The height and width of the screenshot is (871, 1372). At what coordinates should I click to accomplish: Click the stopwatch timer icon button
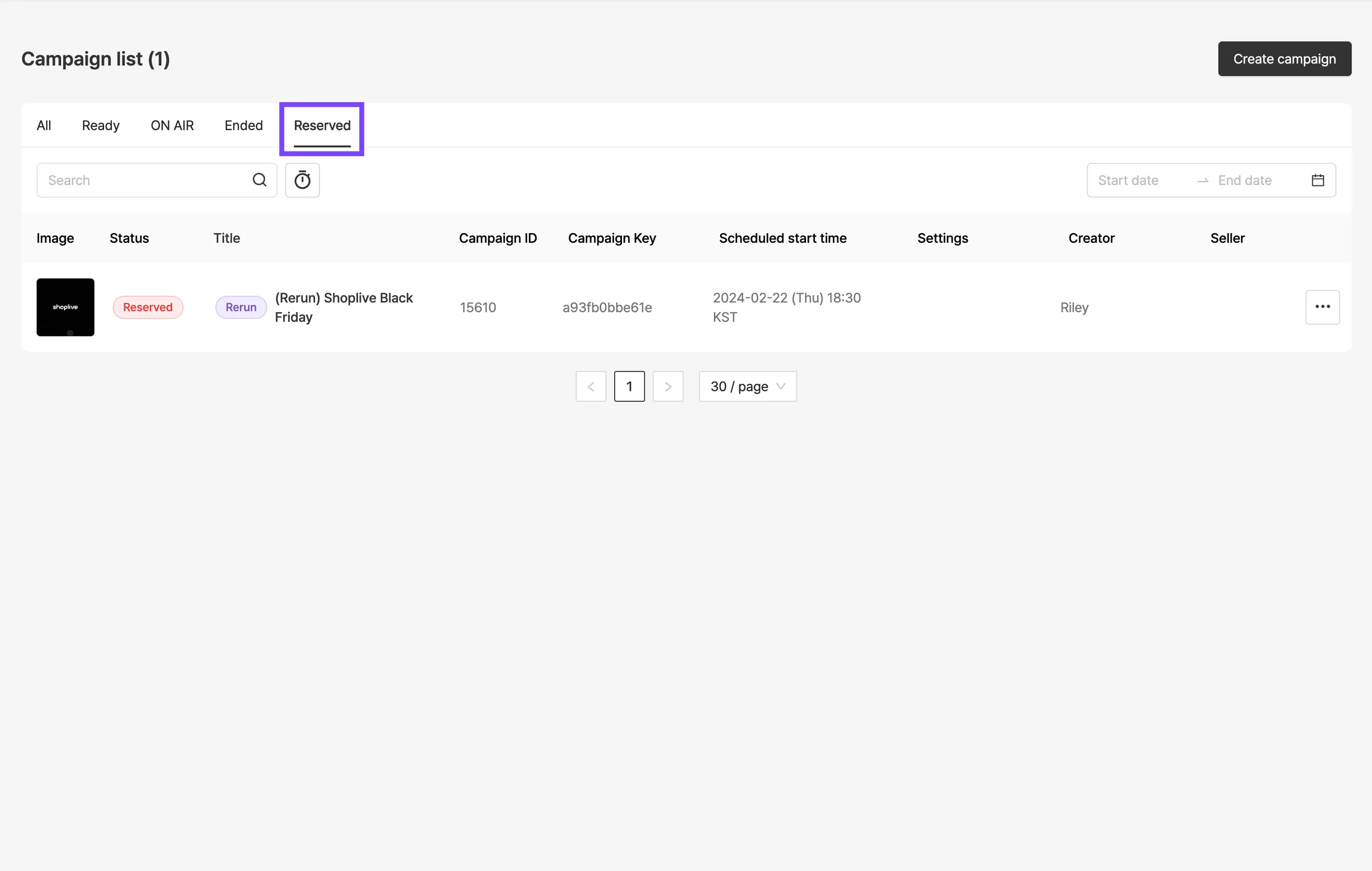tap(302, 180)
